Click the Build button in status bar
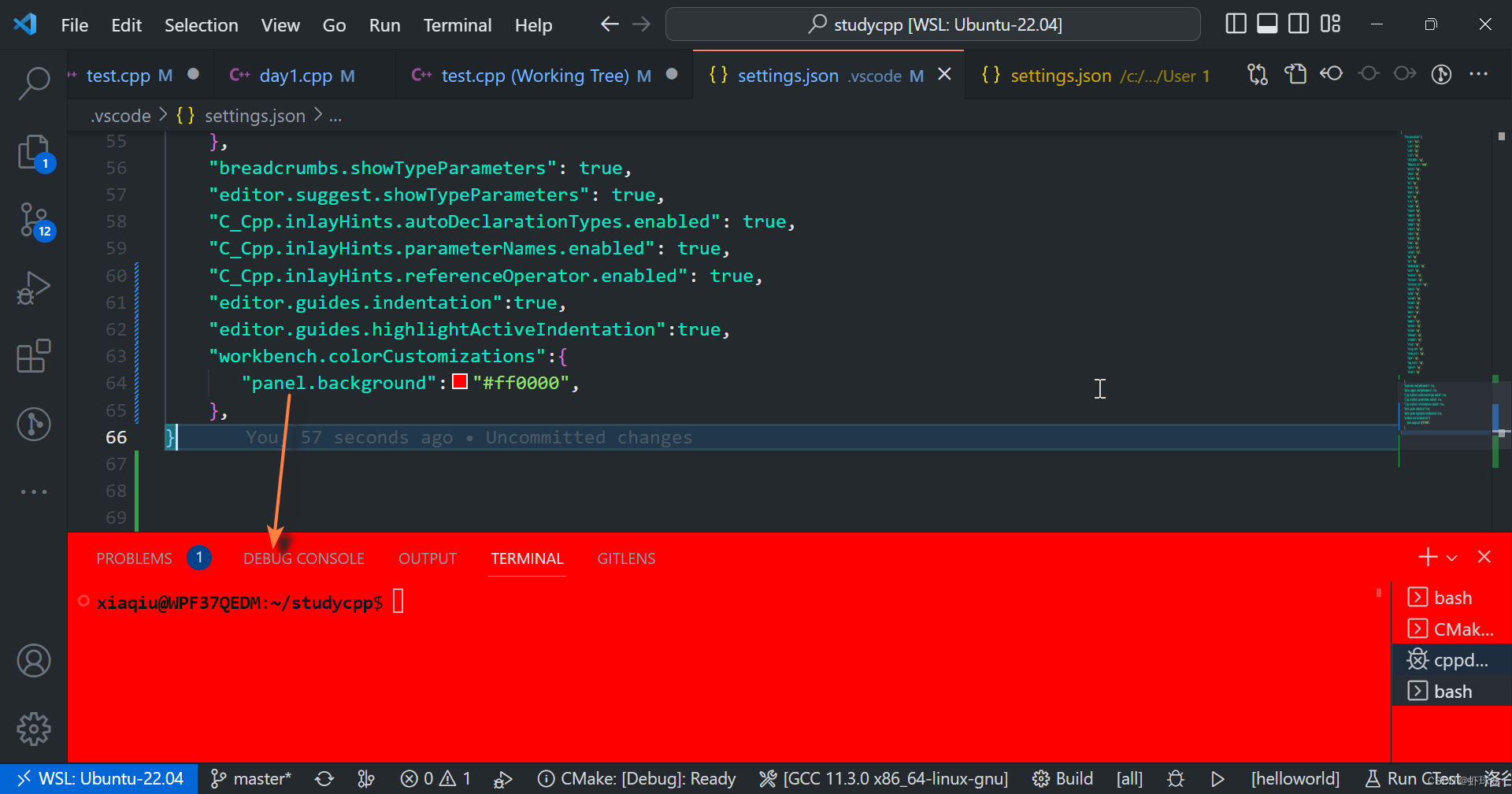Screen dimensions: 1512x794 coord(1062,779)
